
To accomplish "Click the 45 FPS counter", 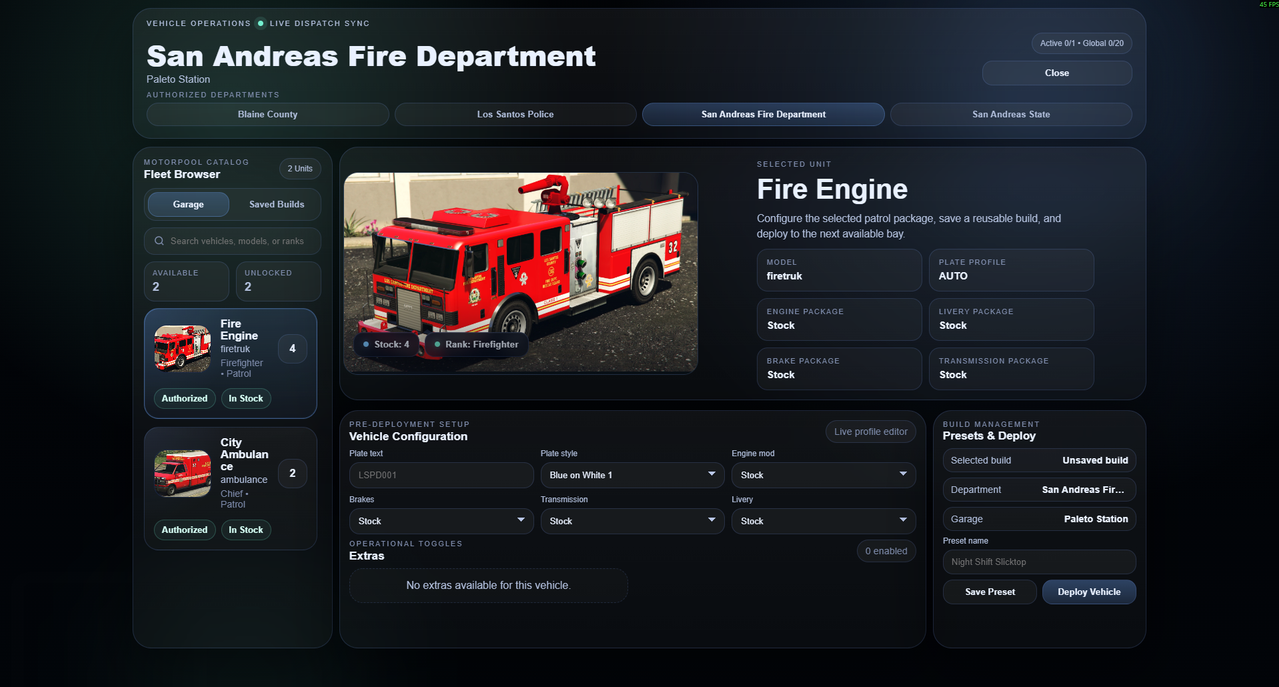I will pyautogui.click(x=1268, y=4).
